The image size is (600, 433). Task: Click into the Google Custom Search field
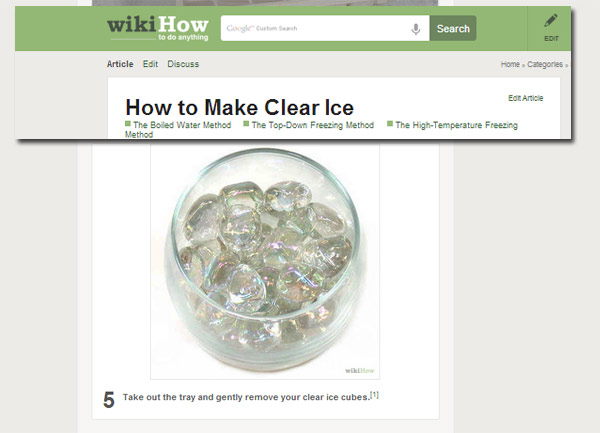(x=315, y=28)
